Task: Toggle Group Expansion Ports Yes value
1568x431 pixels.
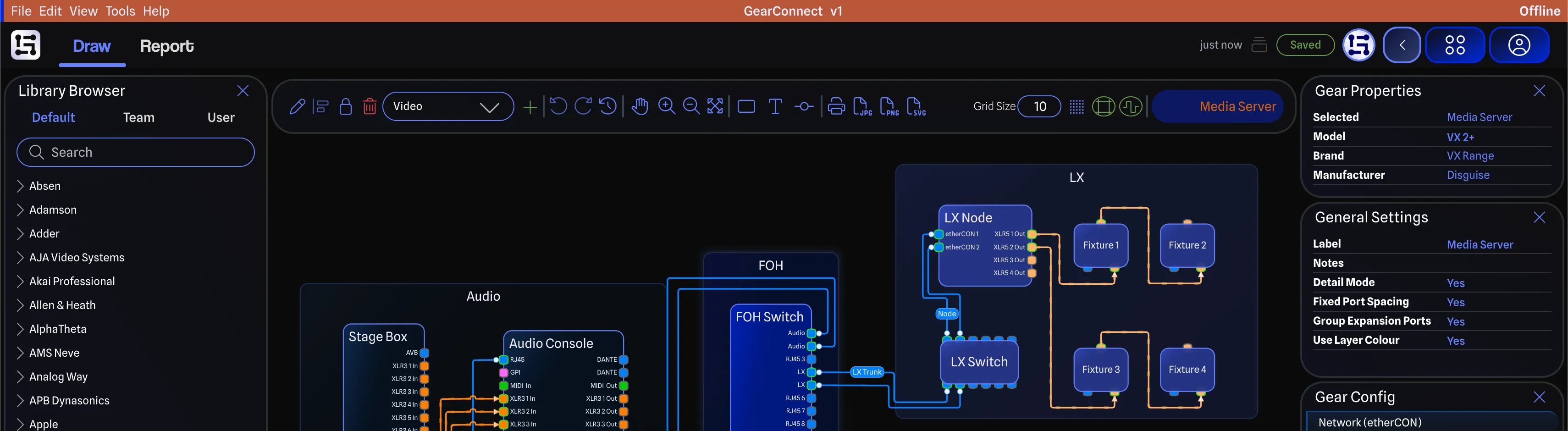Action: [x=1455, y=321]
